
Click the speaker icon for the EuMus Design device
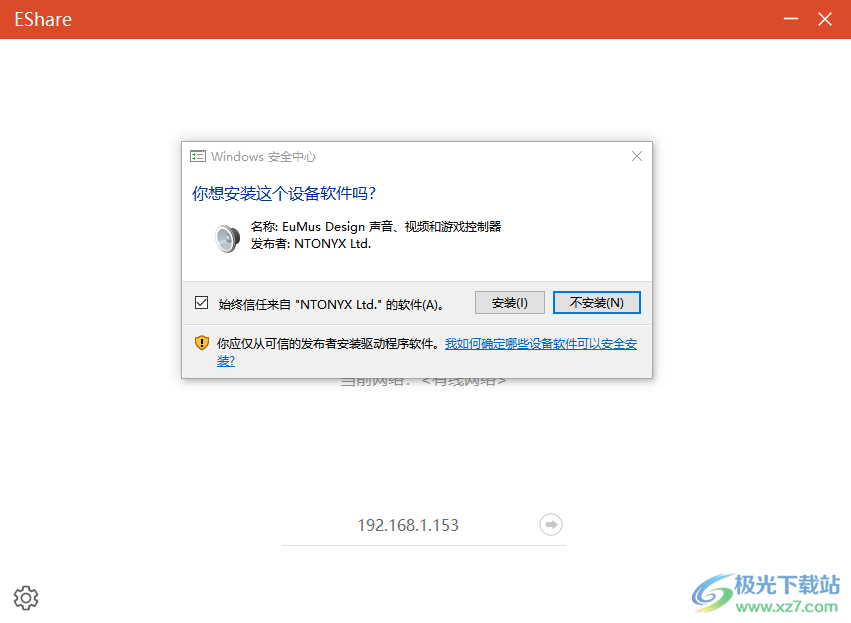coord(227,239)
